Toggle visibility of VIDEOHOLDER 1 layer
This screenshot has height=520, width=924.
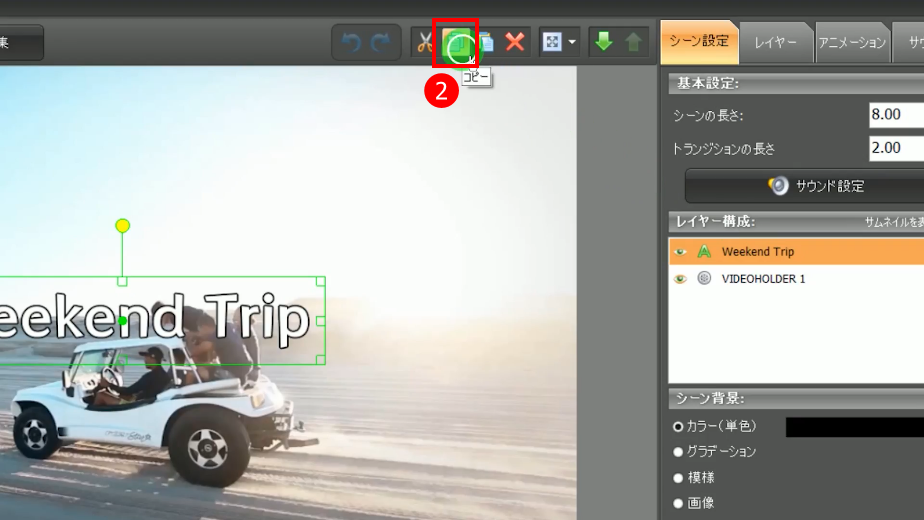click(681, 279)
